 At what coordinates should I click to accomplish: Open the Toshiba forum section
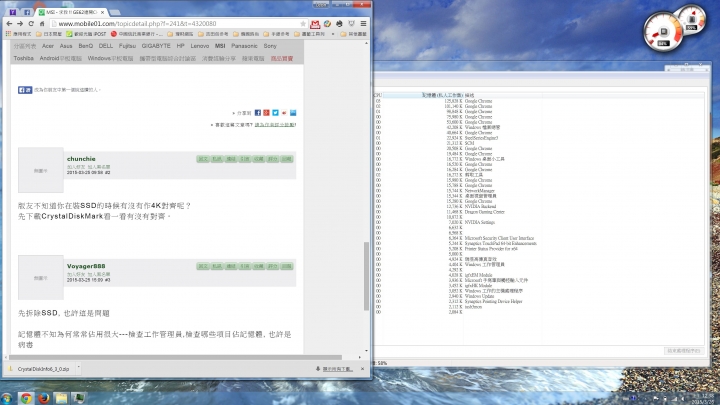(23, 58)
